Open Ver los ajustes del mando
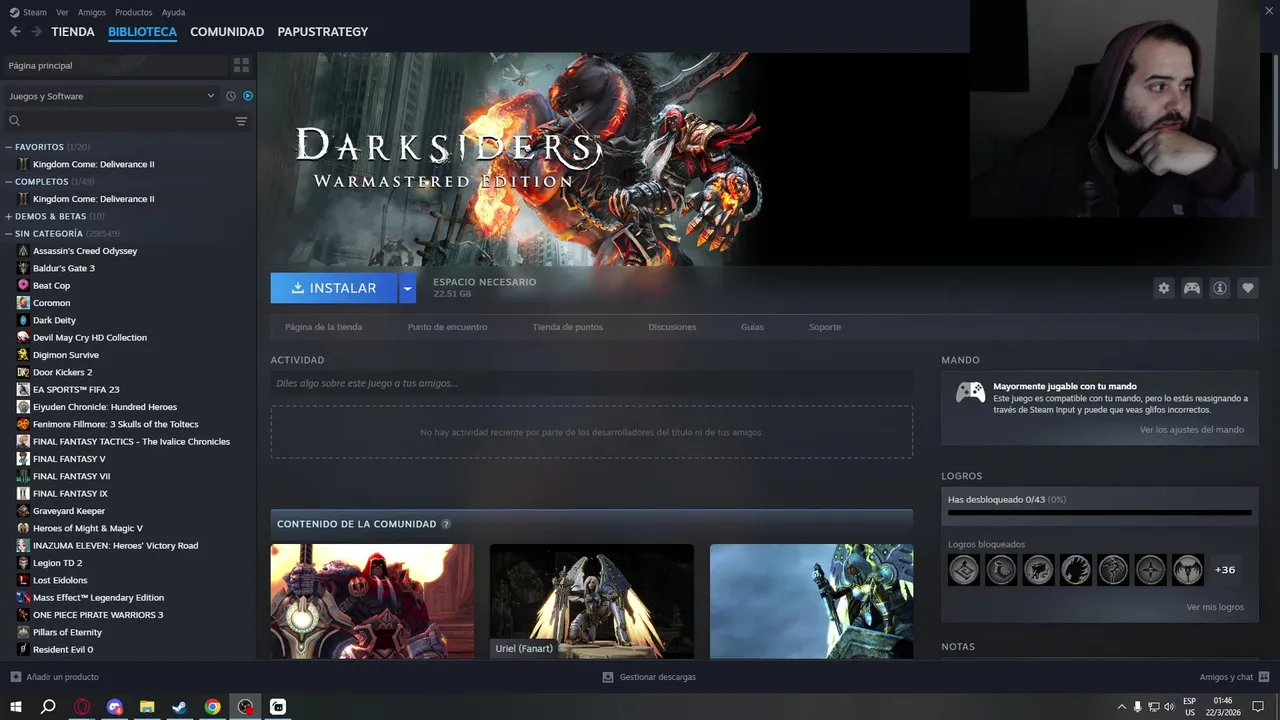 point(1192,430)
